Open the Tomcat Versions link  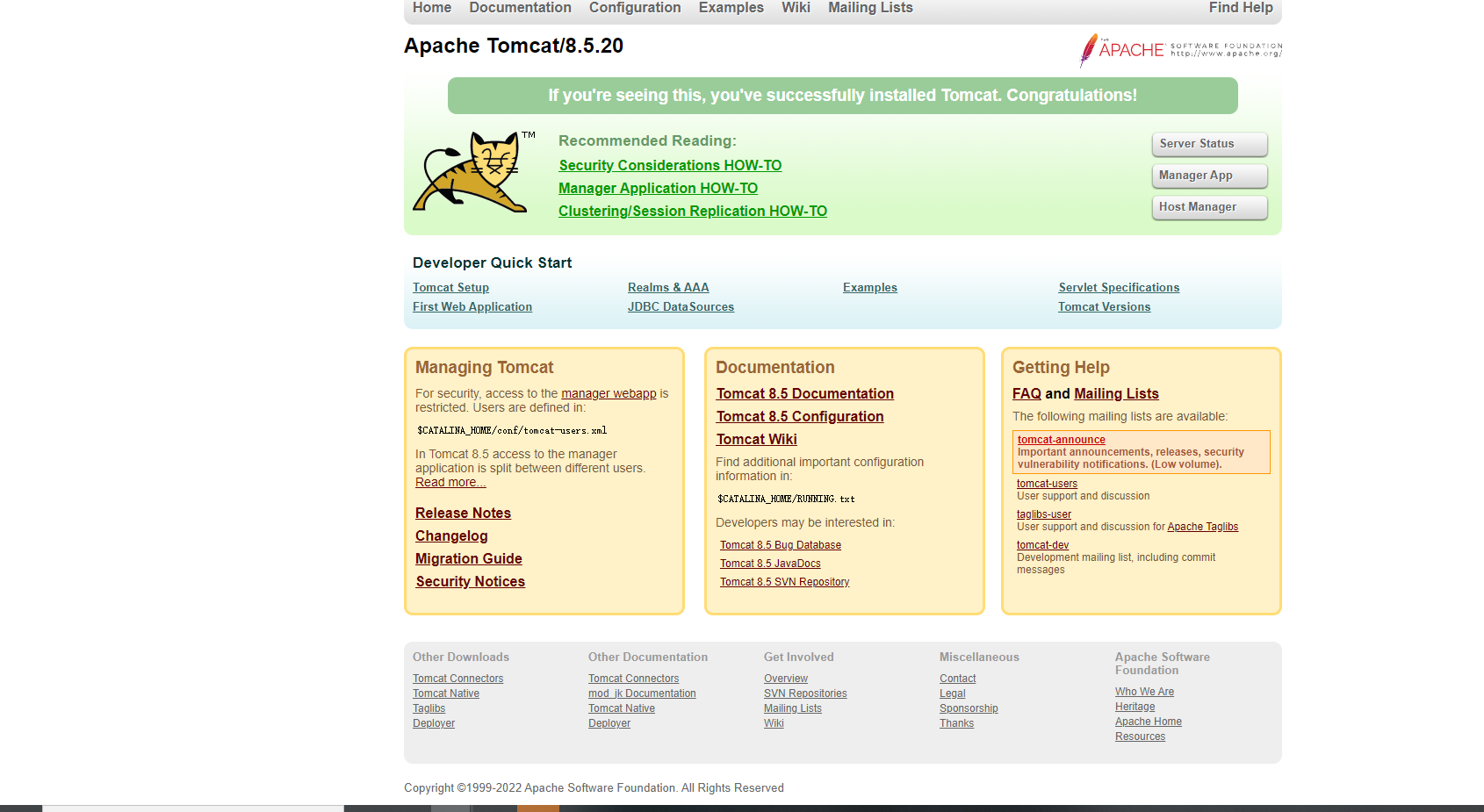[x=1104, y=307]
